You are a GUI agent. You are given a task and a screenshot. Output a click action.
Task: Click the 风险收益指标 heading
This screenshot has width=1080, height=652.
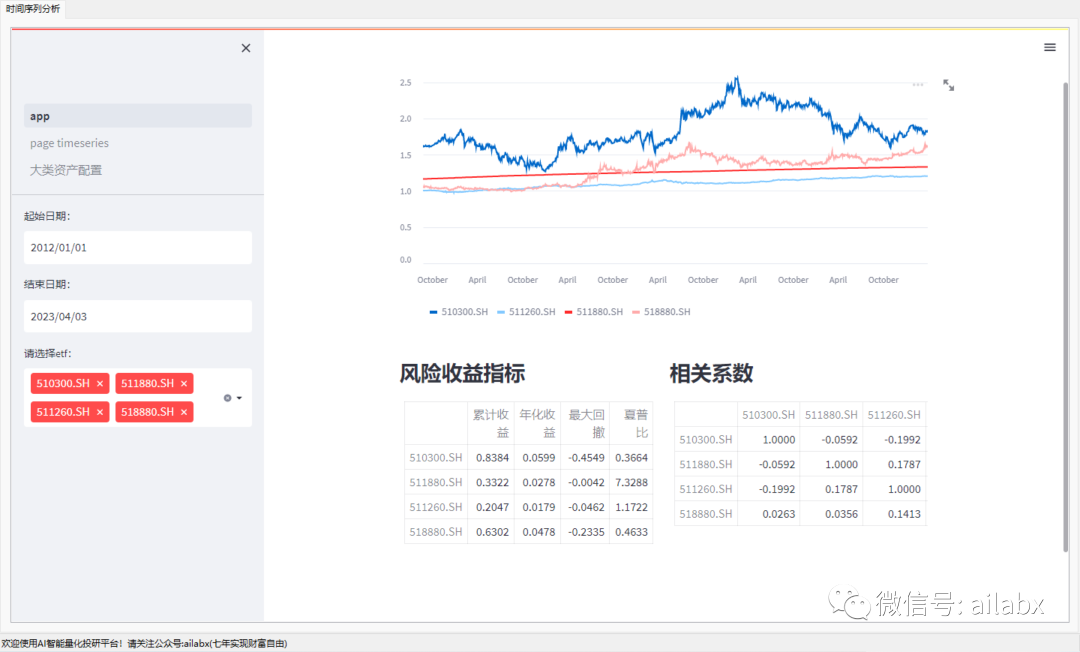[x=462, y=374]
